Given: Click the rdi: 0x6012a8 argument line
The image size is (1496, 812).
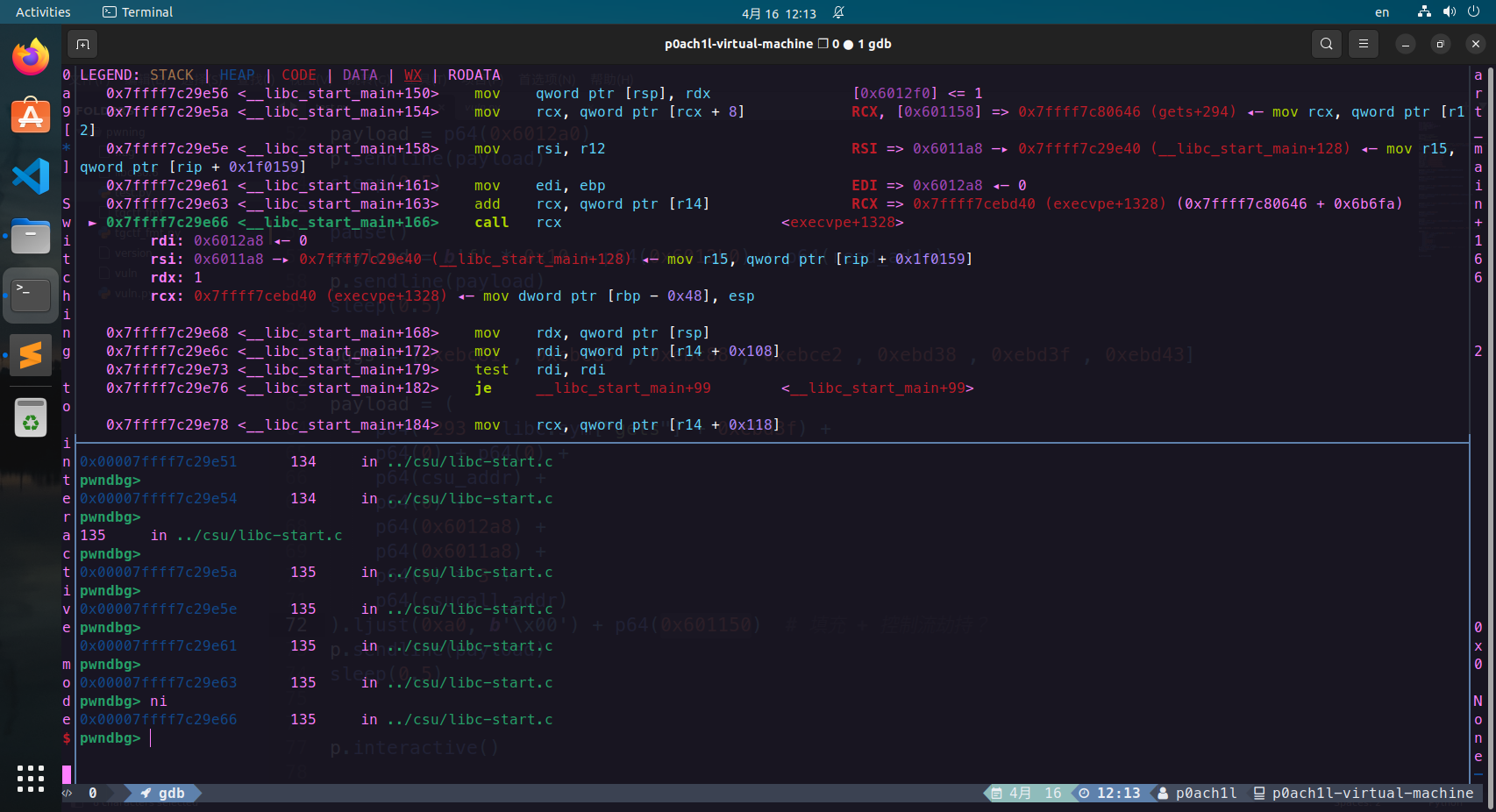Looking at the screenshot, I should 229,240.
